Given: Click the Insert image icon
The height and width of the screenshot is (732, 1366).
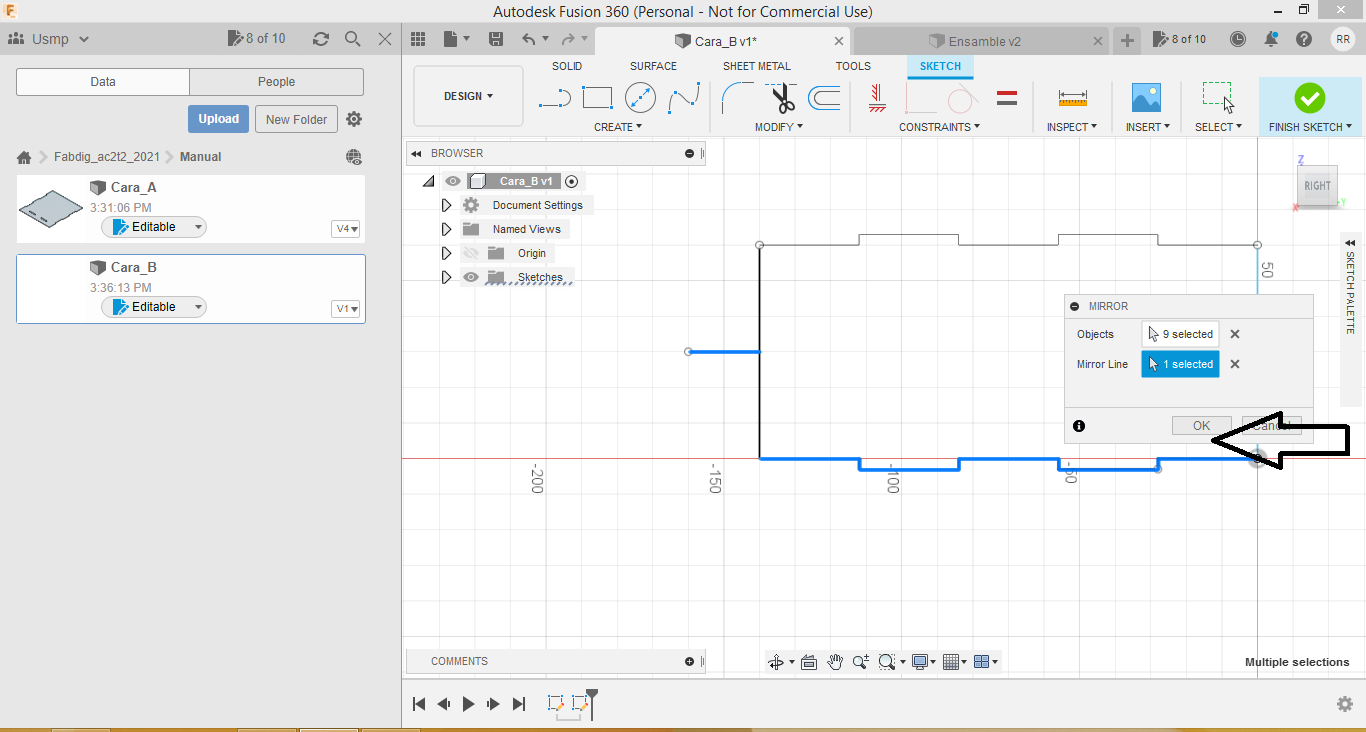Looking at the screenshot, I should coord(1146,98).
